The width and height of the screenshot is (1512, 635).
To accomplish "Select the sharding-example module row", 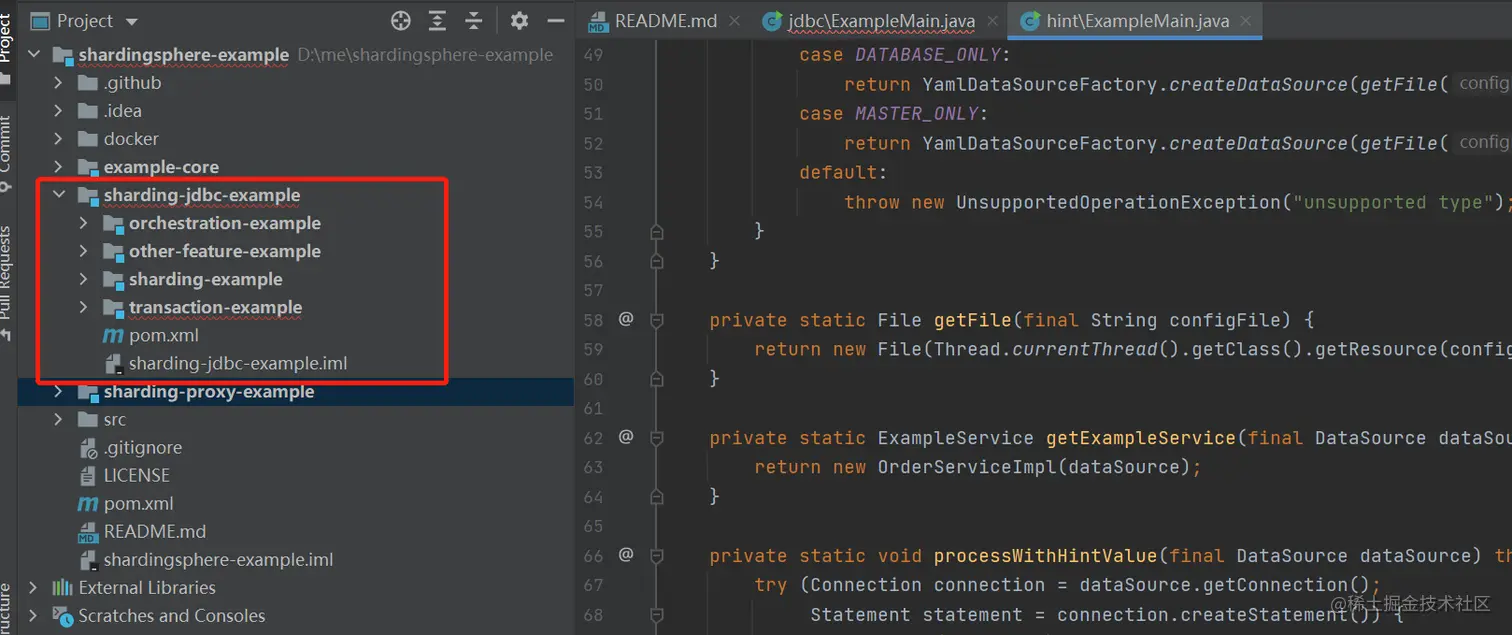I will tap(295, 279).
